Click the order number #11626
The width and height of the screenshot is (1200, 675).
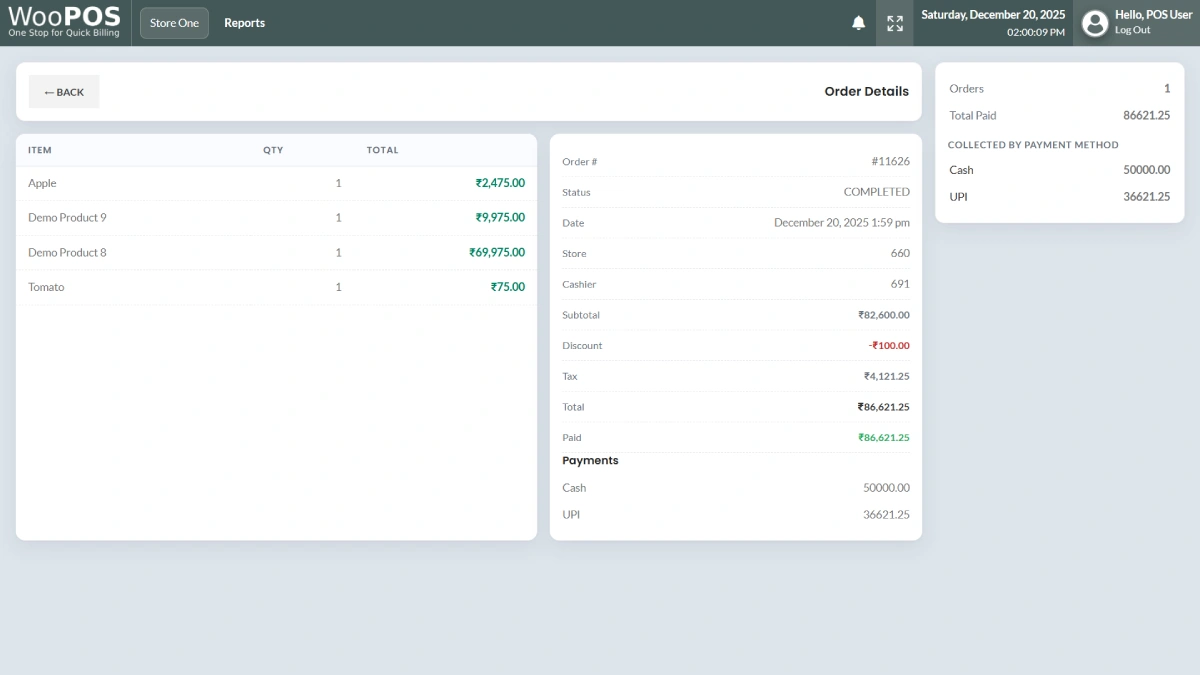tap(890, 162)
